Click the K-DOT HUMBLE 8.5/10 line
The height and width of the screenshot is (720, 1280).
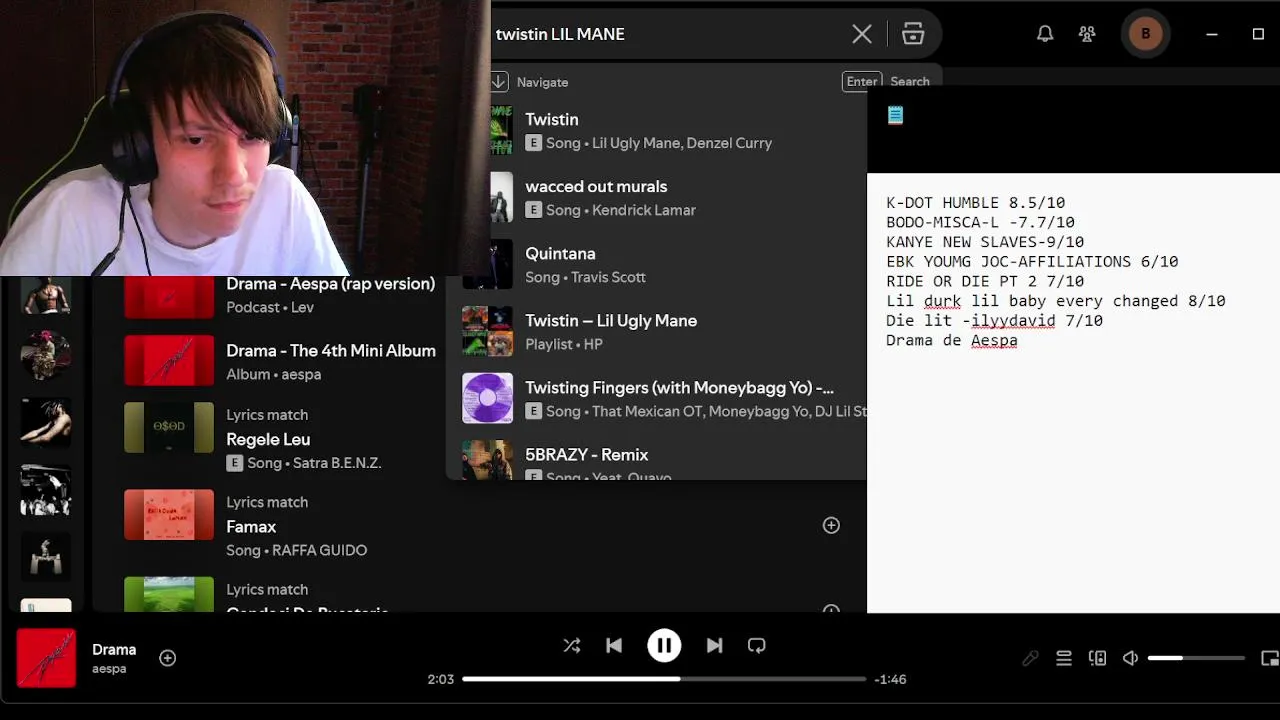975,203
